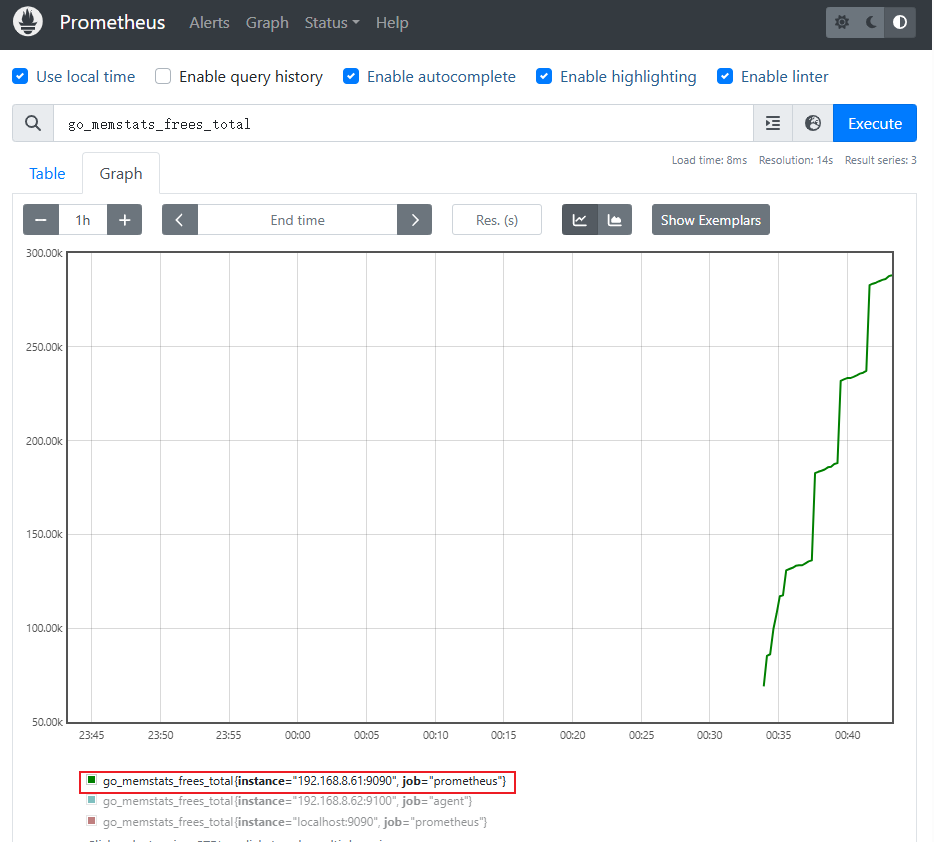Screen dimensions: 934x842
Task: Click the format expression icon
Action: tap(773, 123)
